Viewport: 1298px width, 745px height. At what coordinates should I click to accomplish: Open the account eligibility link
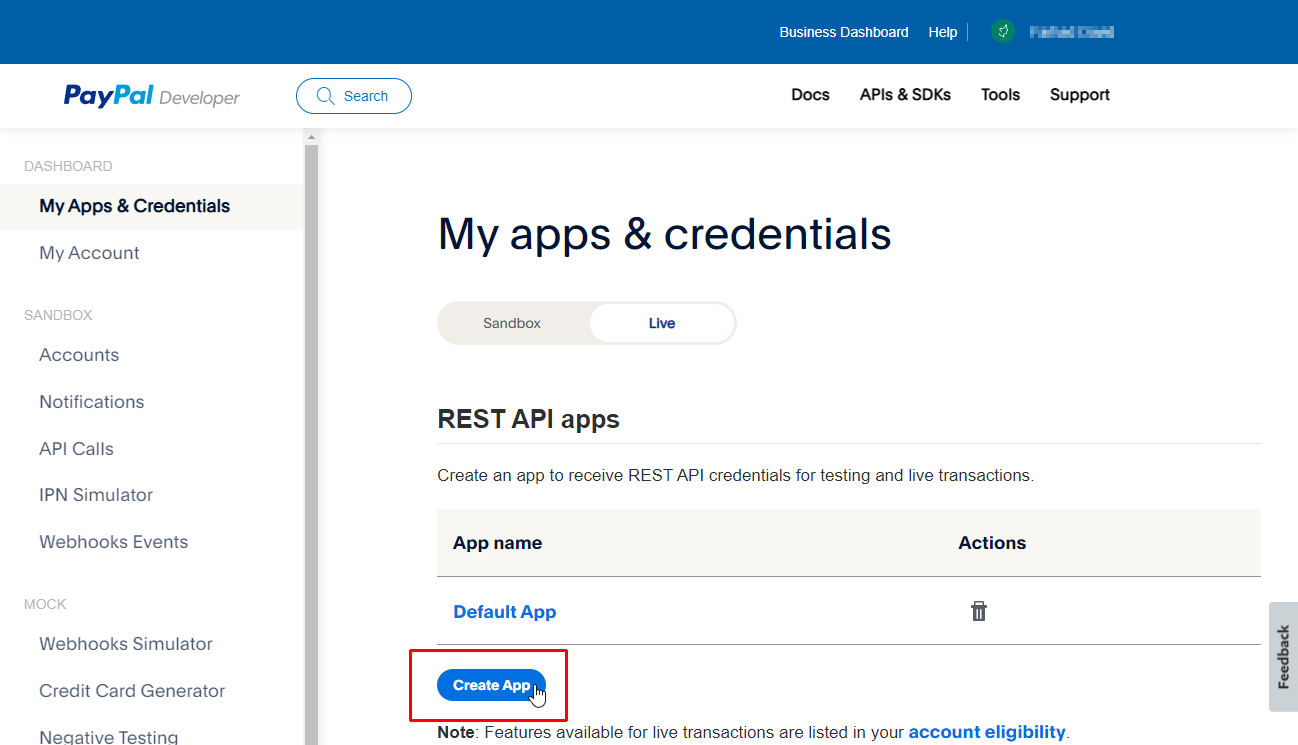click(987, 732)
